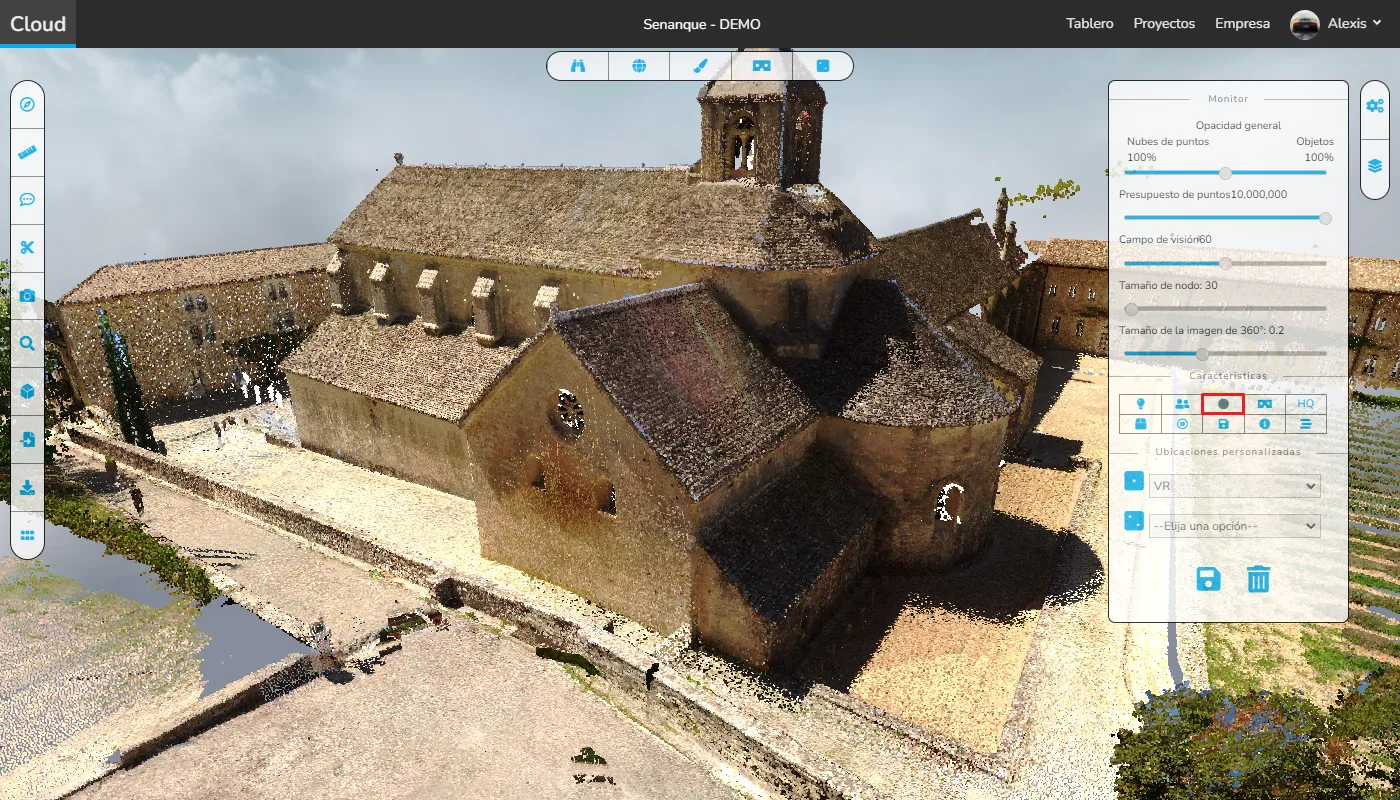
Task: Click the 'Objetos' label
Action: coord(1315,141)
